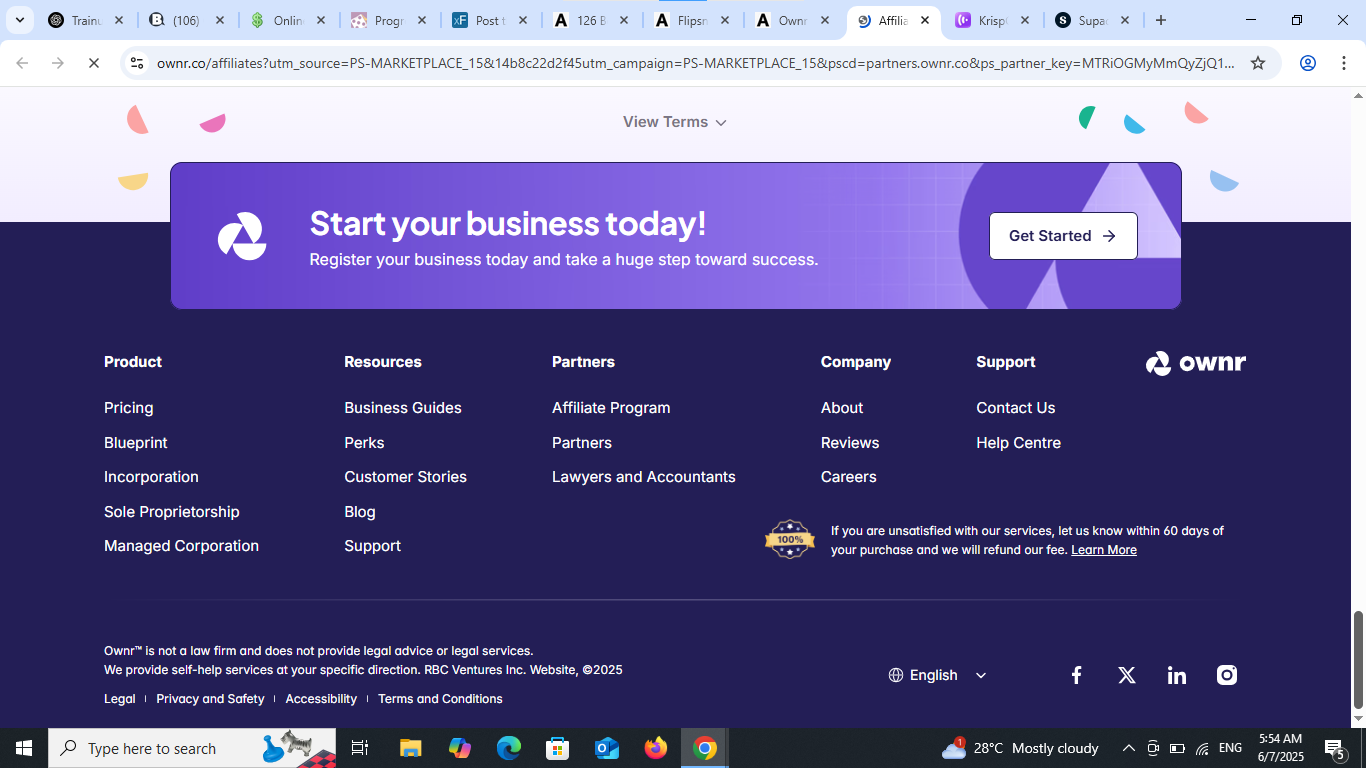
Task: Switch to the Progr tab
Action: [389, 20]
